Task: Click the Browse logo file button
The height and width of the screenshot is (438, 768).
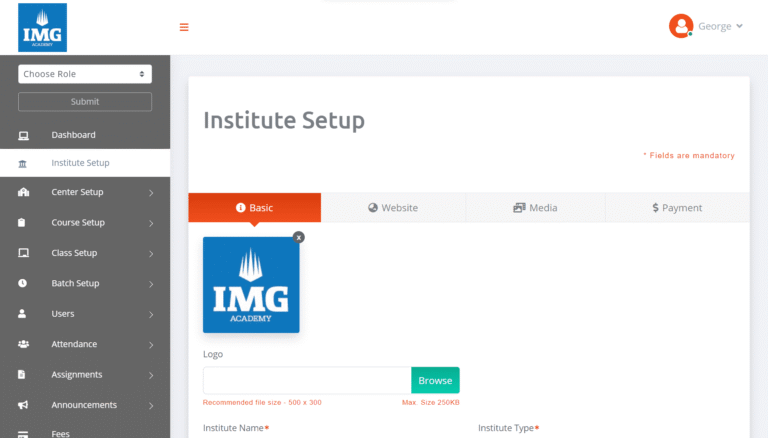Action: pos(435,380)
